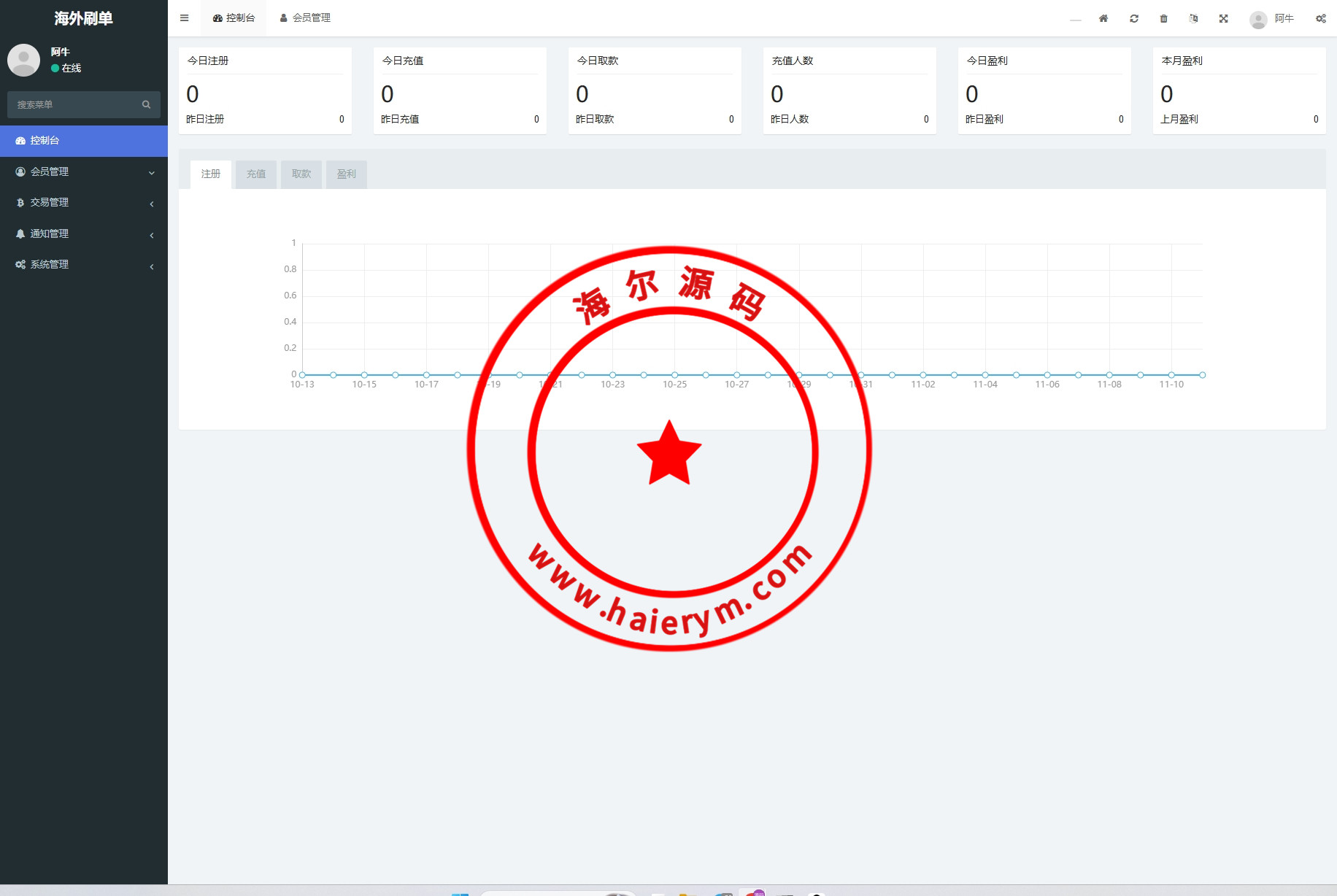Click the 搜索菜单 search input field
Viewport: 1337px width, 896px height.
pos(73,104)
